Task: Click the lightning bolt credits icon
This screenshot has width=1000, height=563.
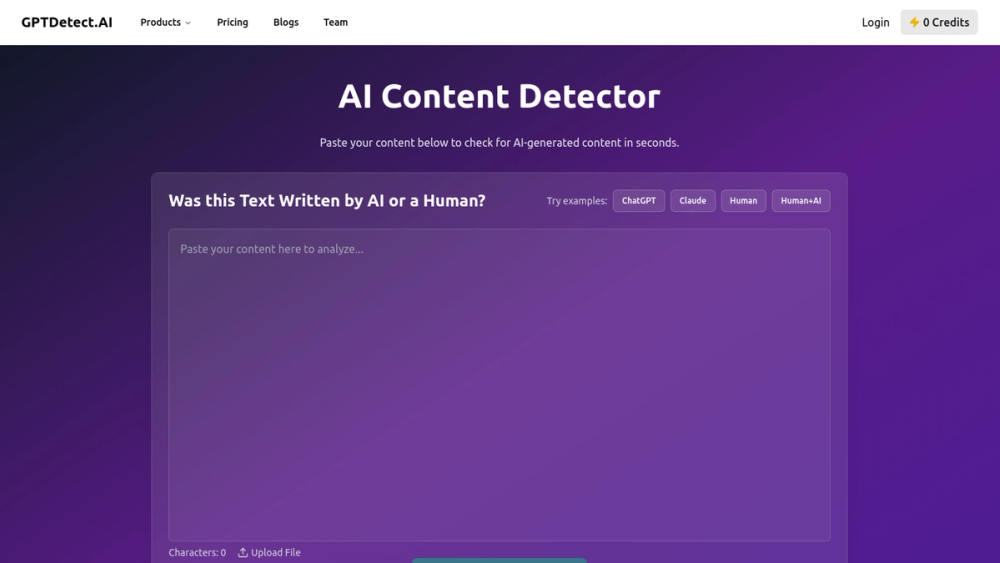Action: click(x=914, y=22)
